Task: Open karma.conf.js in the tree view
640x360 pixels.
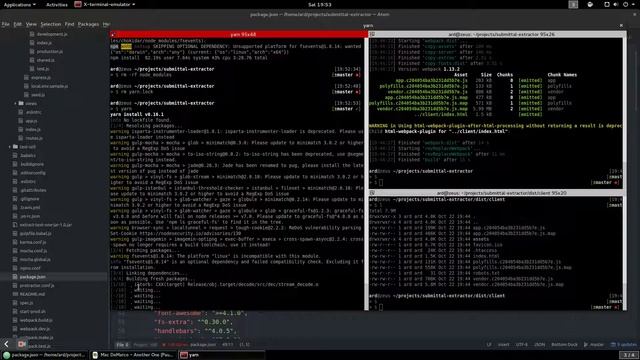Action: pos(33,242)
